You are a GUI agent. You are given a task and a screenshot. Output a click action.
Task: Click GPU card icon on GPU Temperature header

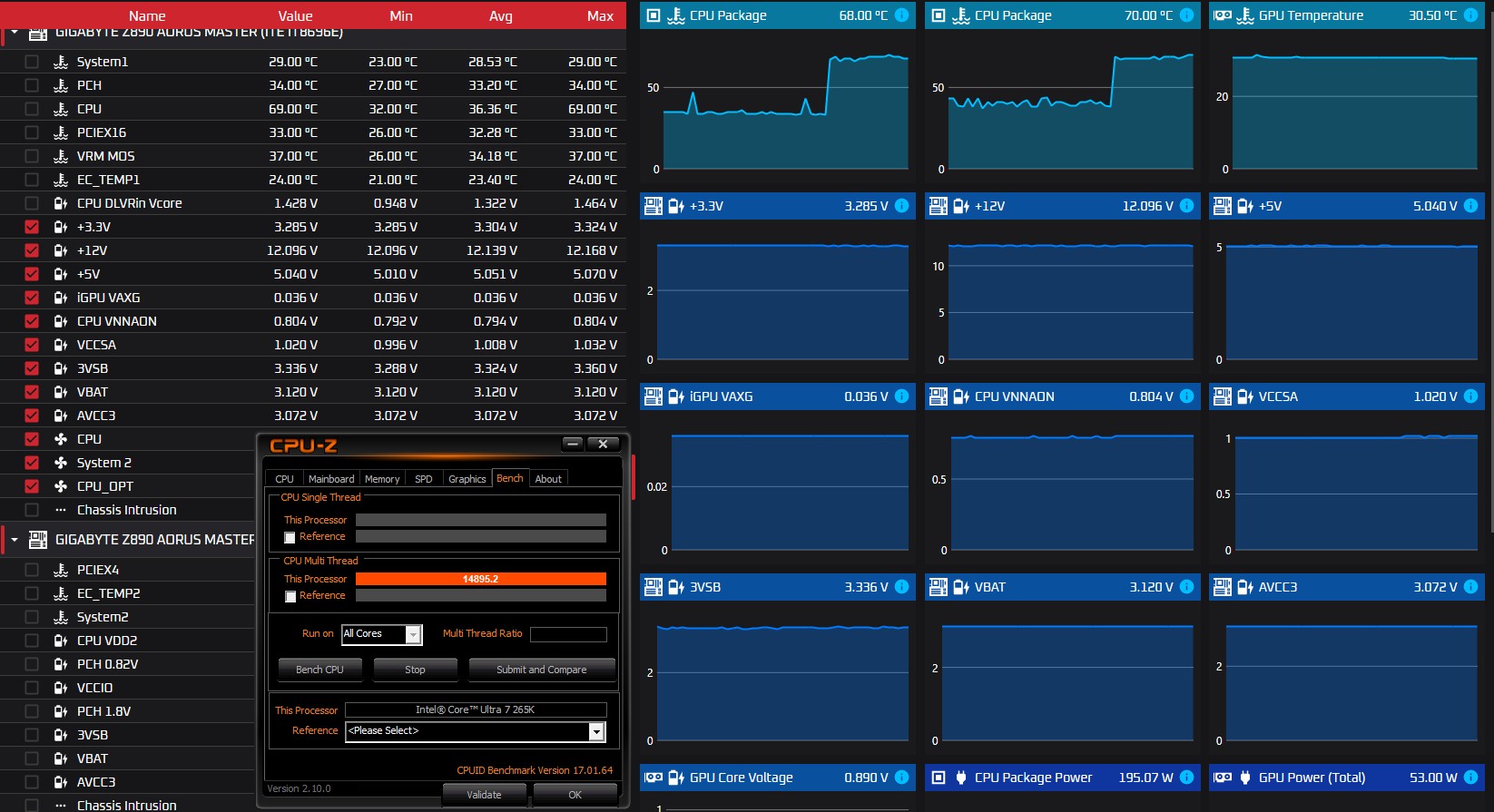click(1223, 15)
